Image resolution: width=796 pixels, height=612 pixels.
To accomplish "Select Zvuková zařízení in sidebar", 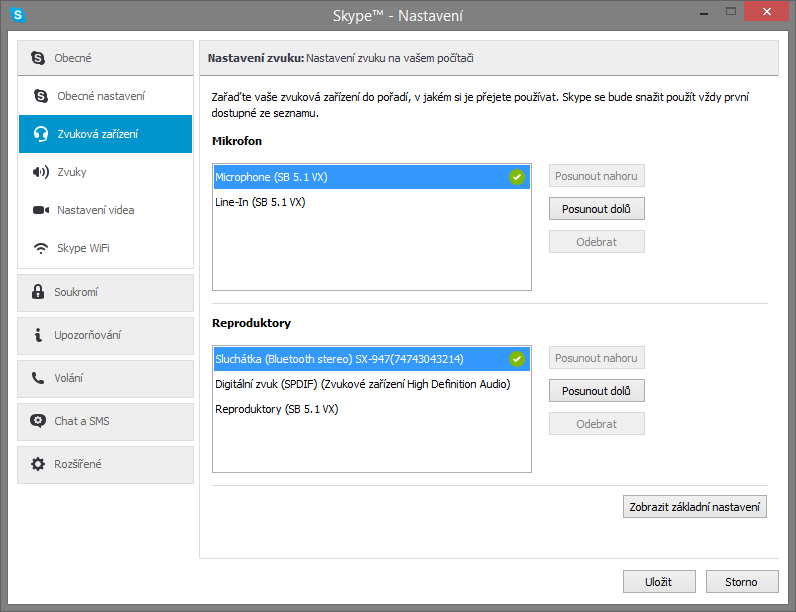I will pyautogui.click(x=106, y=134).
